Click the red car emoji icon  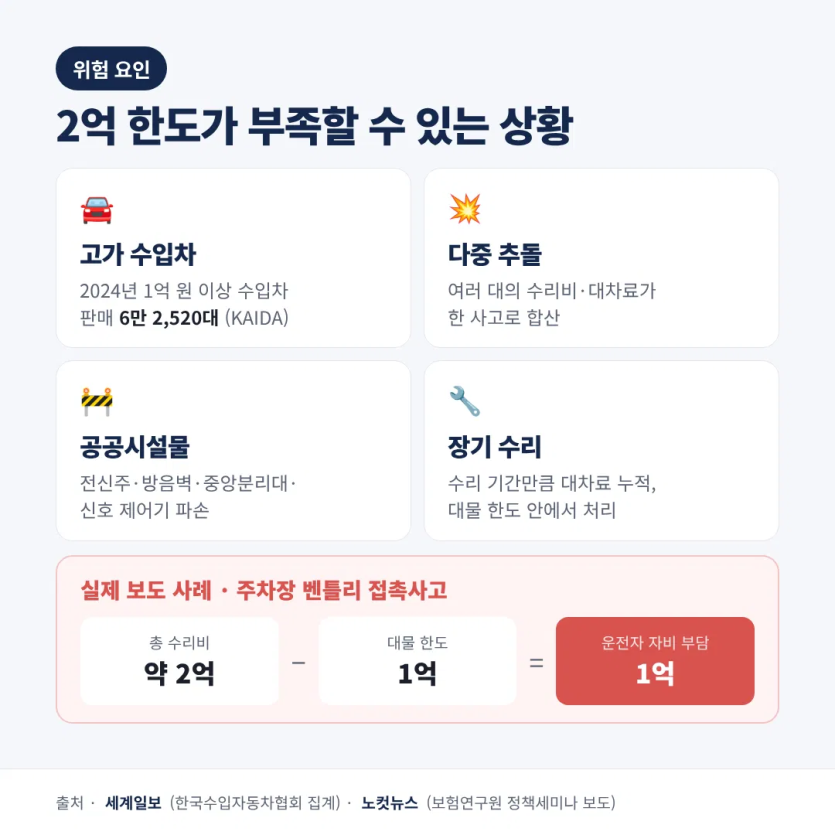[x=96, y=210]
